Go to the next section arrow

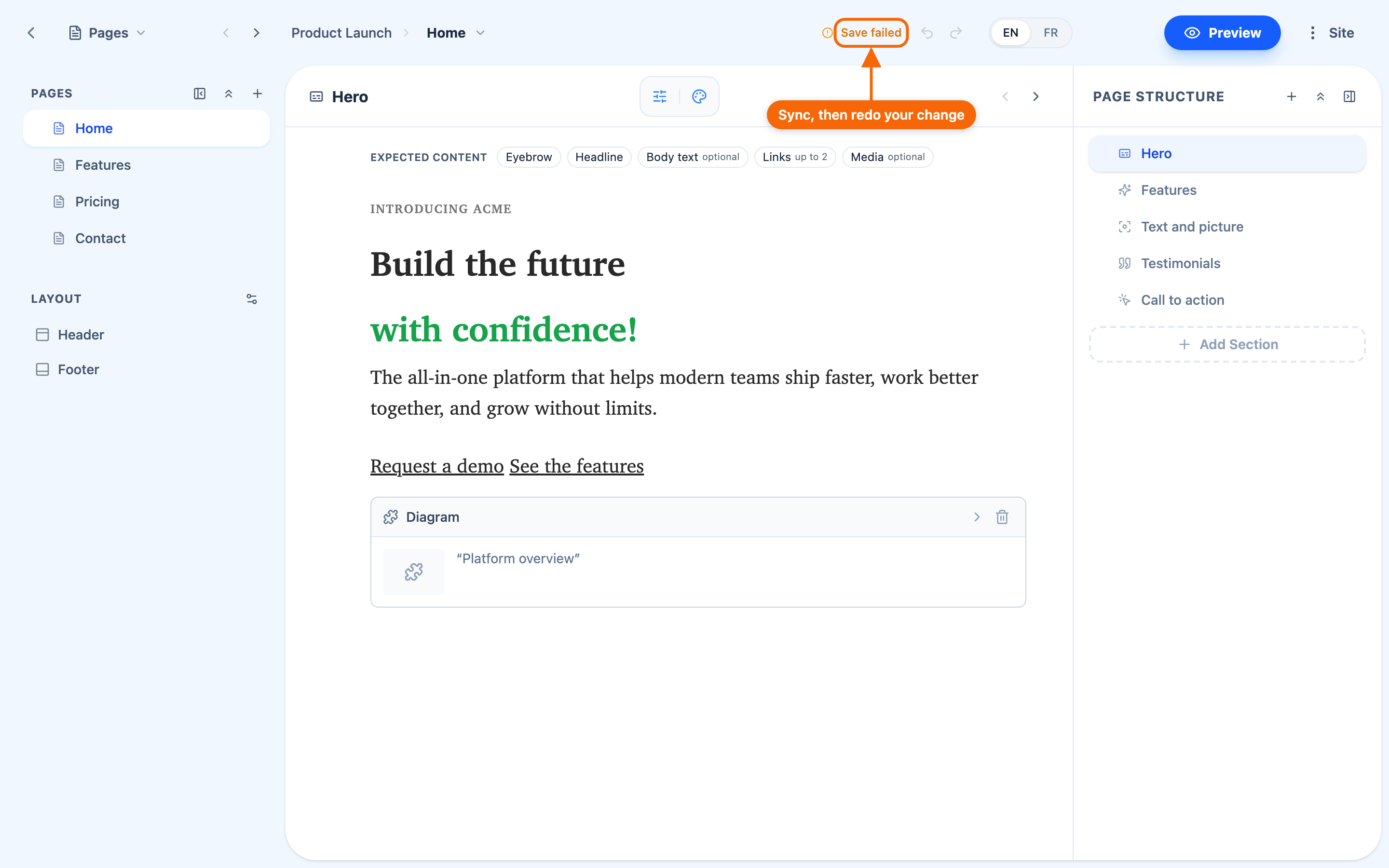pyautogui.click(x=1036, y=96)
